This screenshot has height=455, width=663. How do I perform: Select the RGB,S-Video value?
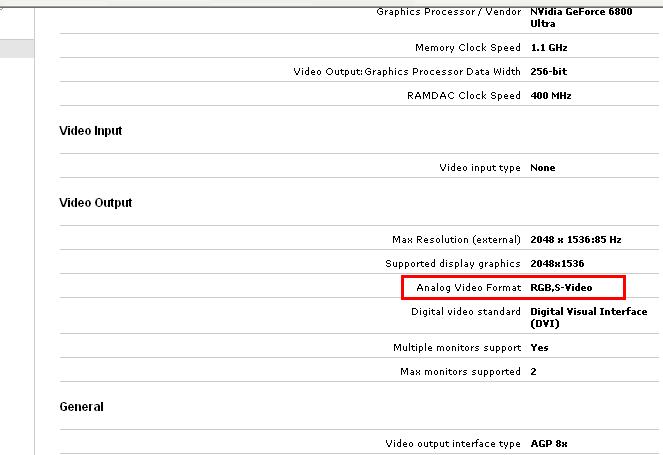[x=561, y=288]
